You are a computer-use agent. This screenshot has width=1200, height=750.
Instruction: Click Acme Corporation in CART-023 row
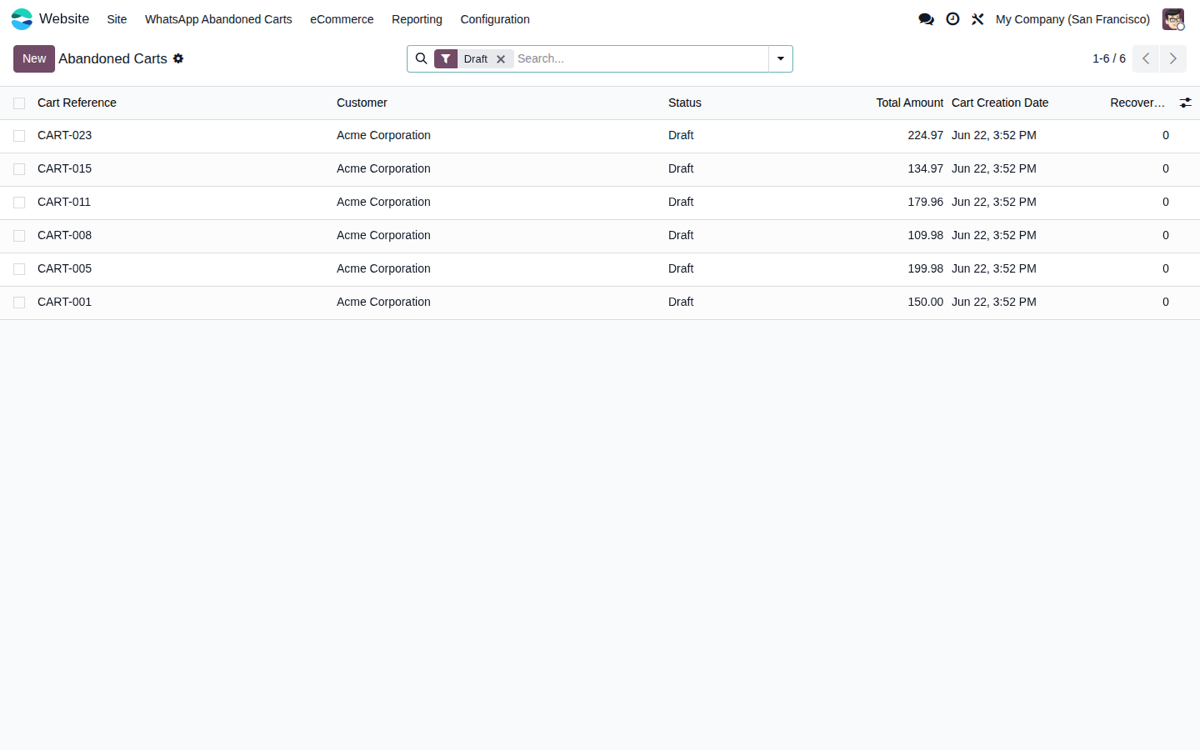tap(383, 135)
